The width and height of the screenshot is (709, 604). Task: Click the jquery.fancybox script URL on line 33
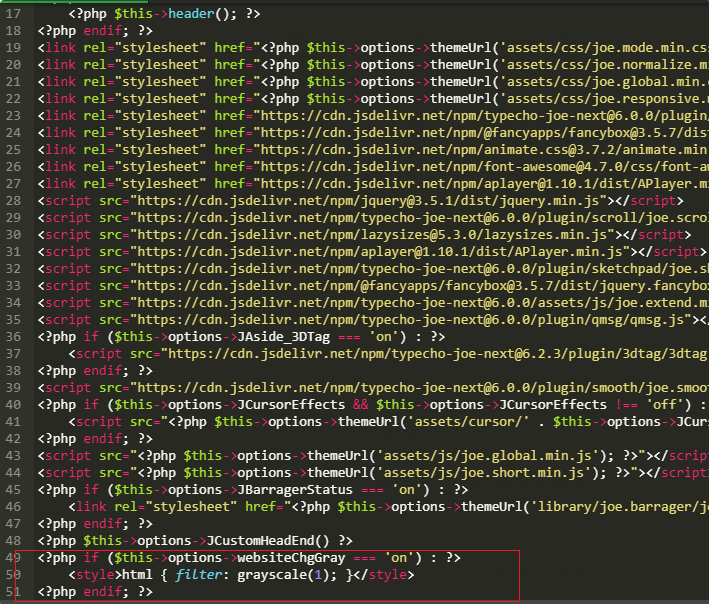(423, 286)
